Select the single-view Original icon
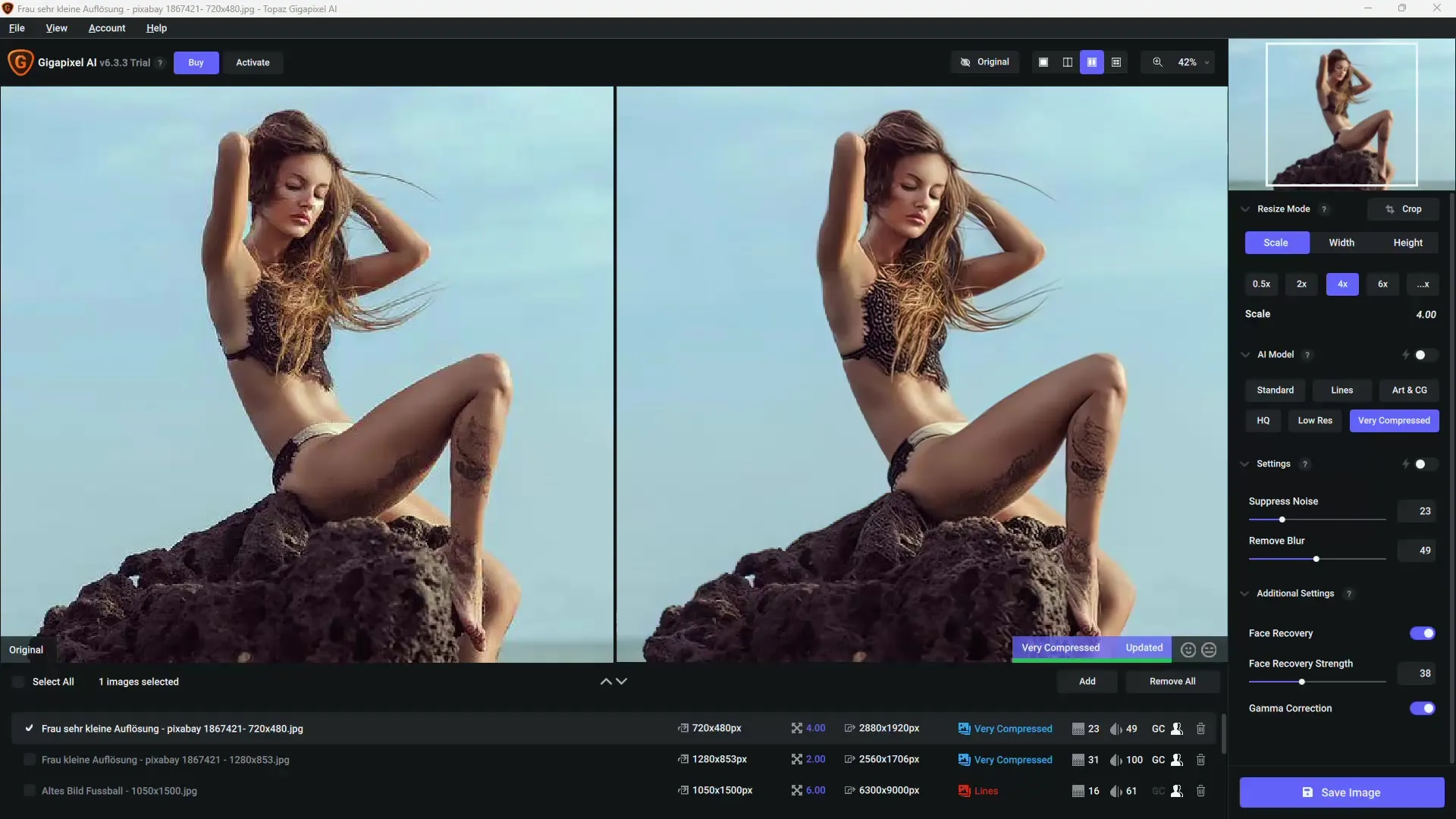The height and width of the screenshot is (819, 1456). (1043, 62)
